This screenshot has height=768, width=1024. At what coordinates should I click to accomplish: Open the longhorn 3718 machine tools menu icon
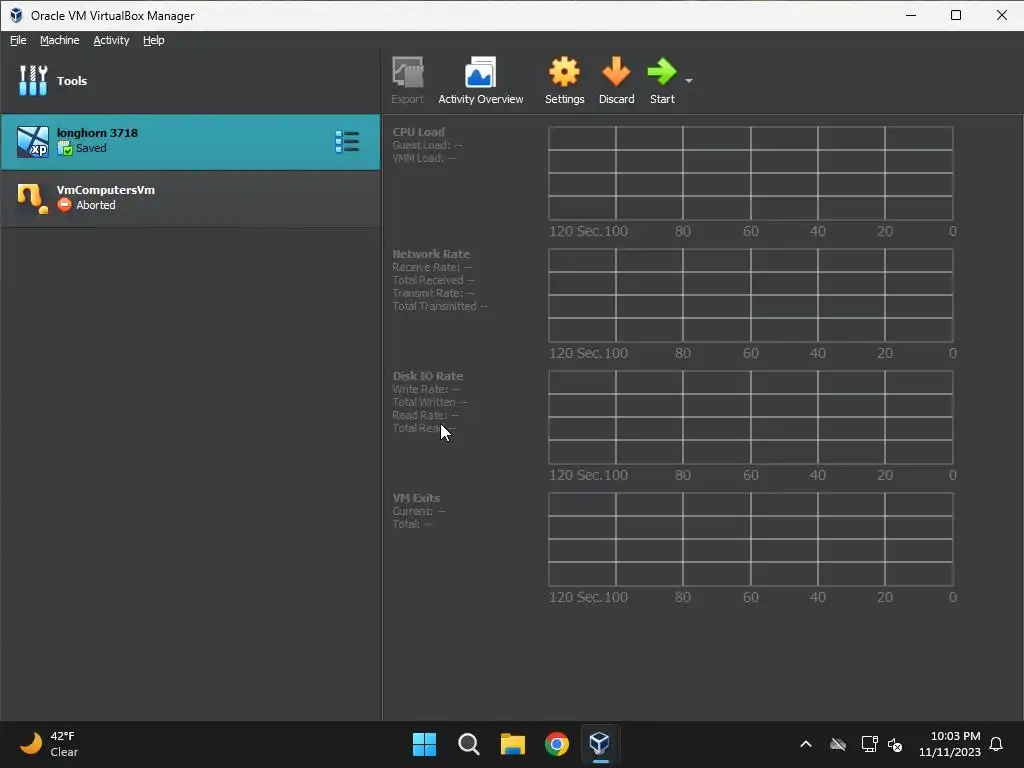click(347, 142)
